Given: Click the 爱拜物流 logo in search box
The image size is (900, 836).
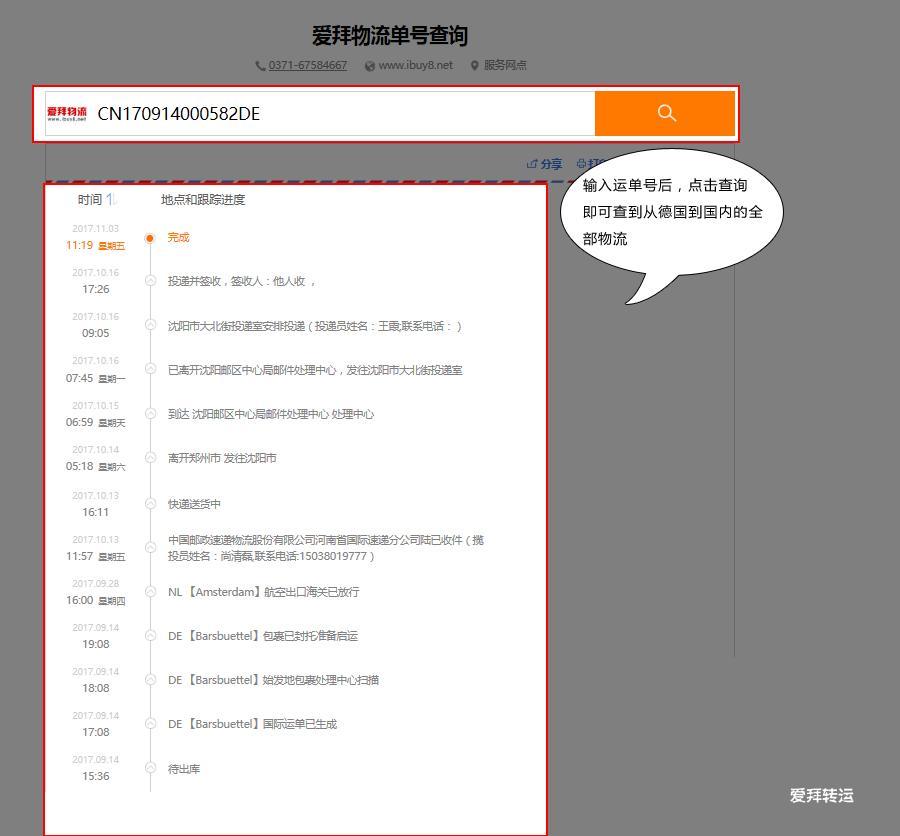Looking at the screenshot, I should click(x=67, y=113).
